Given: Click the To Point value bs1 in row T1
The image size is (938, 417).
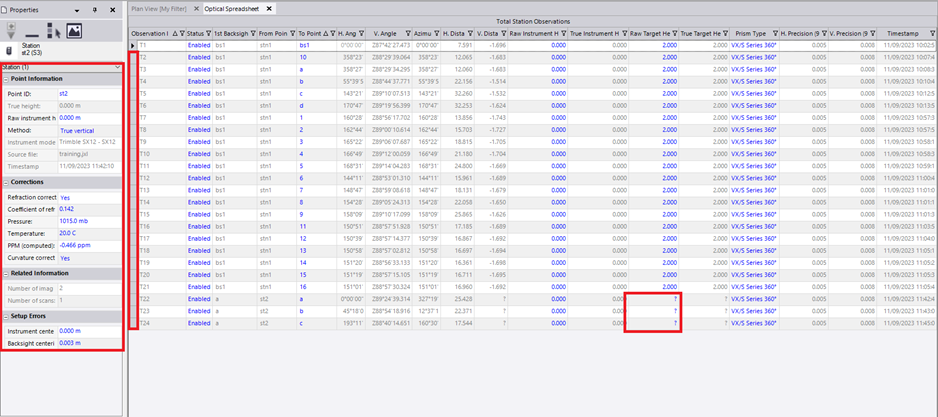Looking at the screenshot, I should (x=316, y=45).
